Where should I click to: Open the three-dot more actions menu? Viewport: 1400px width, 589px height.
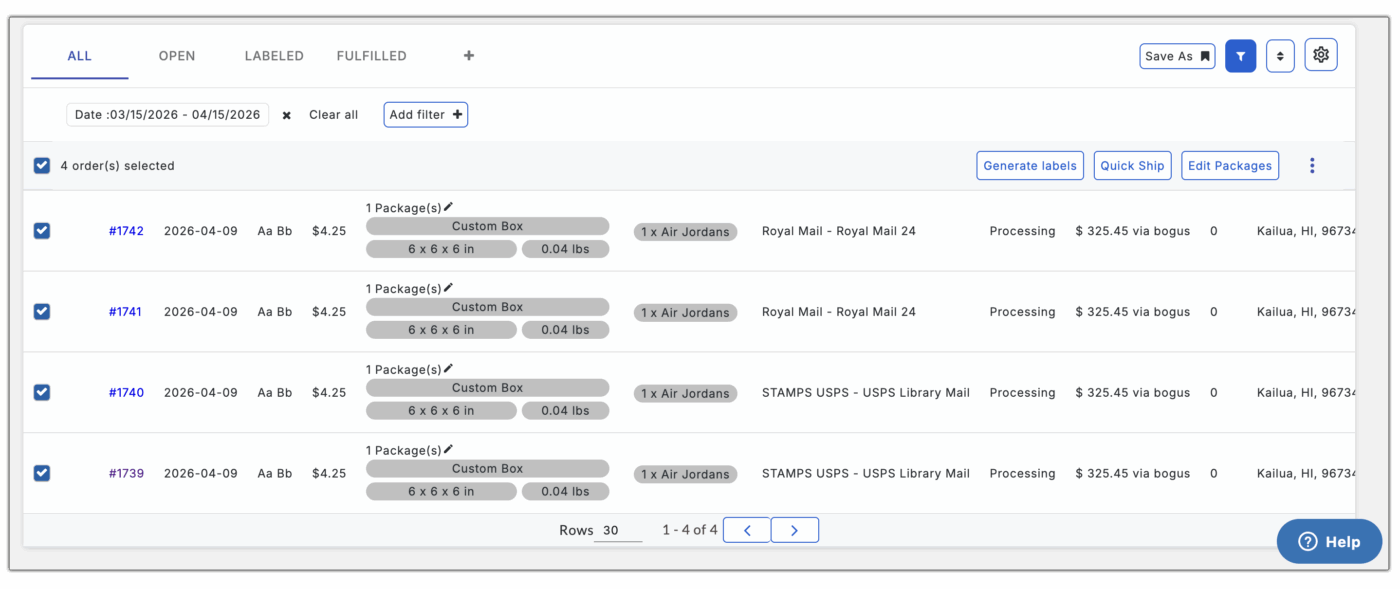click(1312, 166)
